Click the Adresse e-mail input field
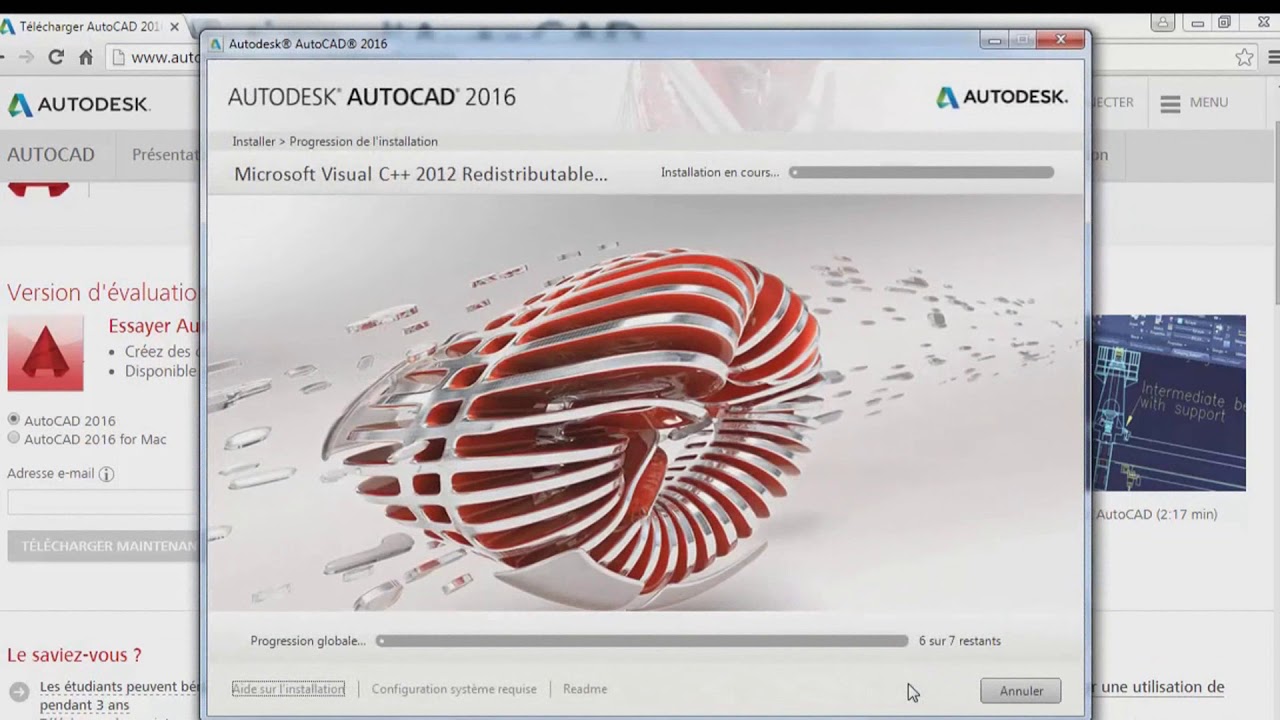This screenshot has height=720, width=1280. (x=102, y=502)
